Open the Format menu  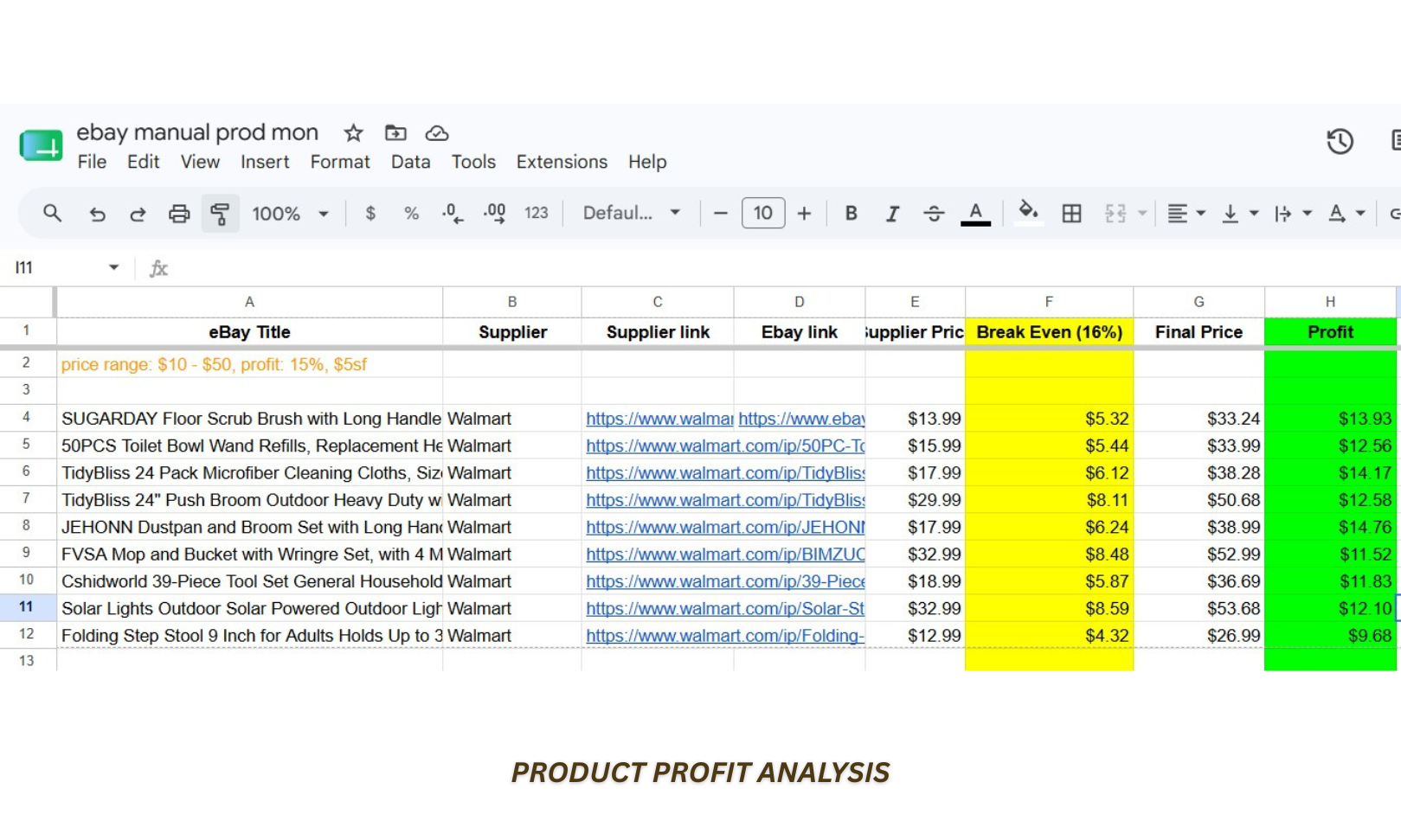(x=340, y=162)
